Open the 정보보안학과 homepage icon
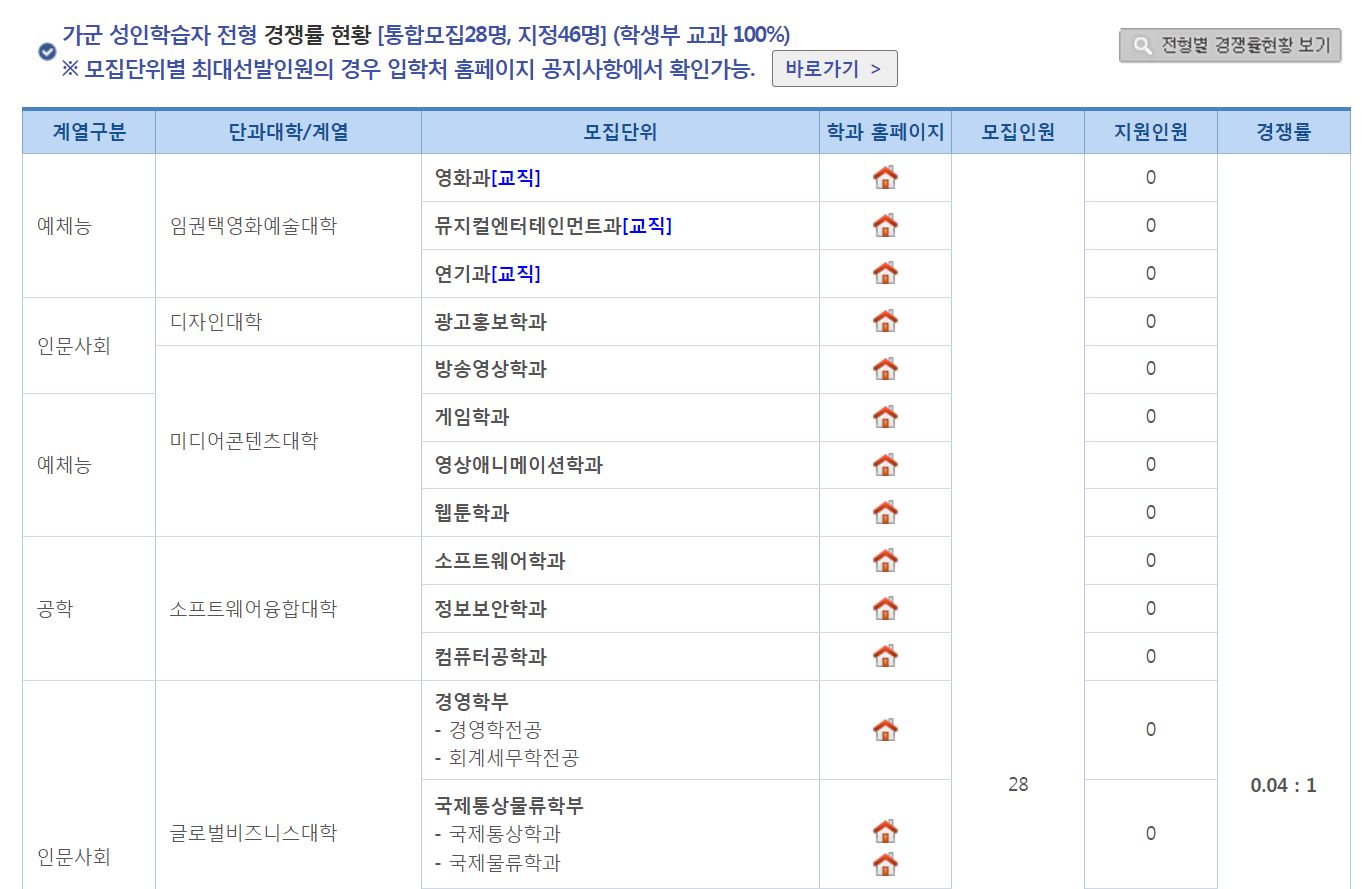The height and width of the screenshot is (889, 1368). (x=885, y=608)
